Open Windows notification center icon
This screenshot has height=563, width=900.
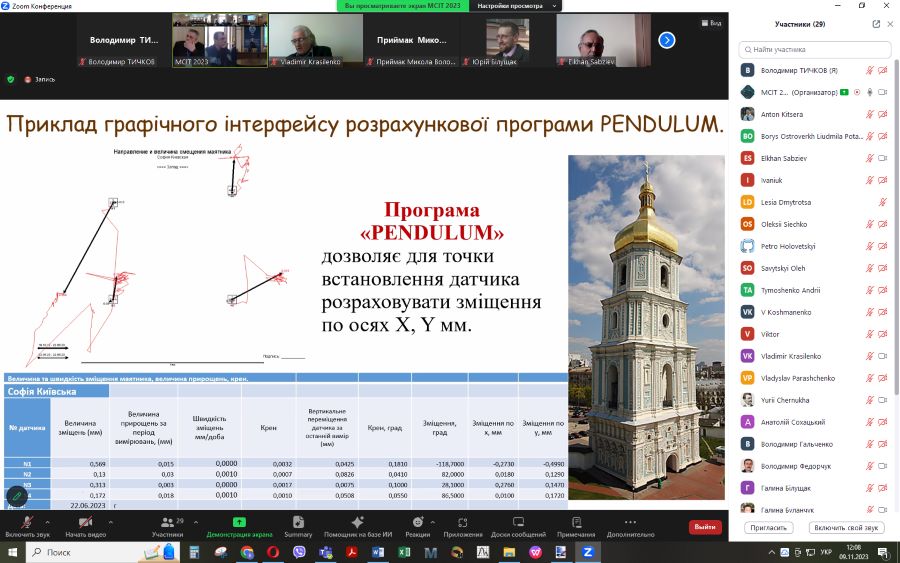click(883, 552)
